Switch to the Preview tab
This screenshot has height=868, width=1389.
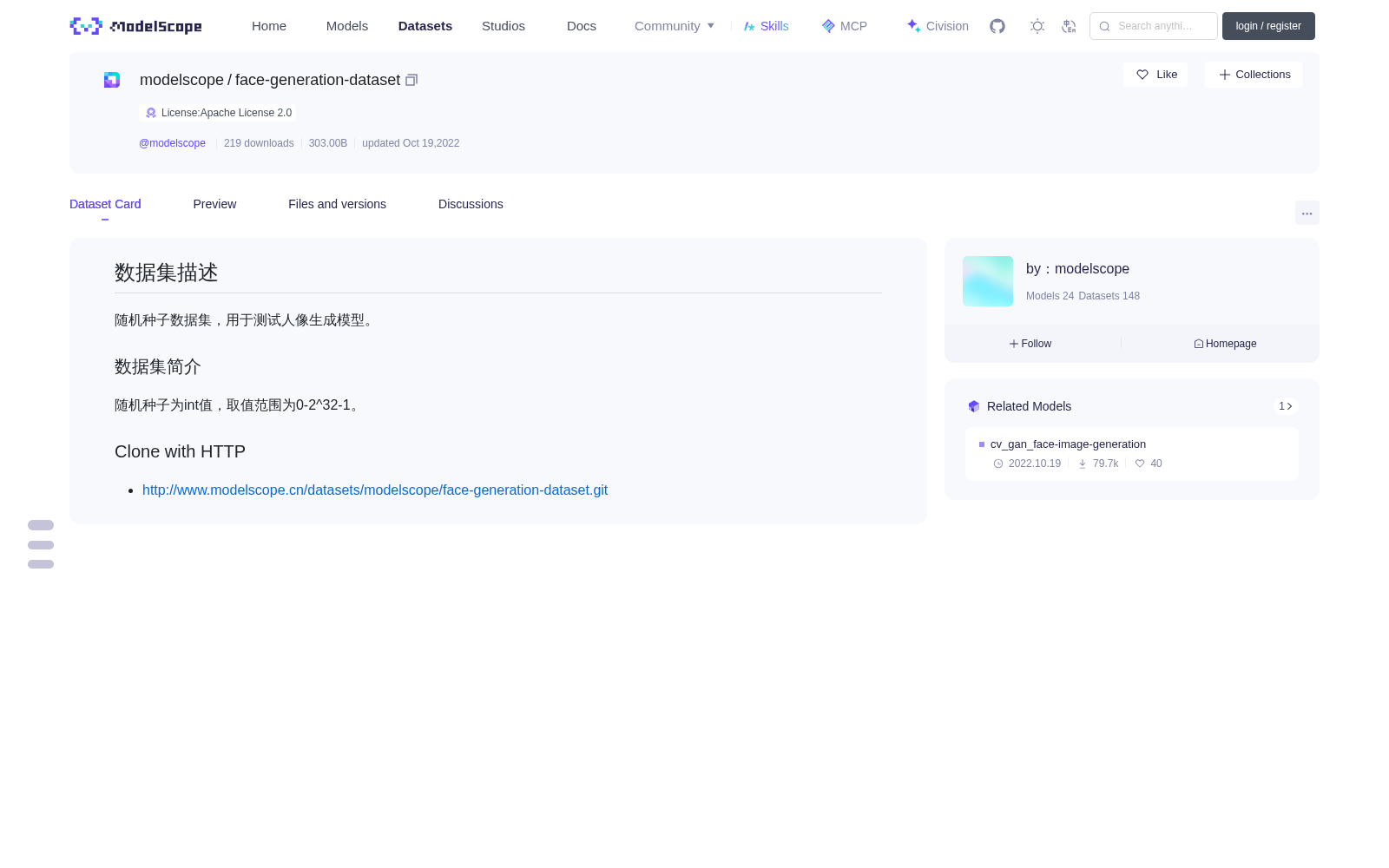[214, 204]
